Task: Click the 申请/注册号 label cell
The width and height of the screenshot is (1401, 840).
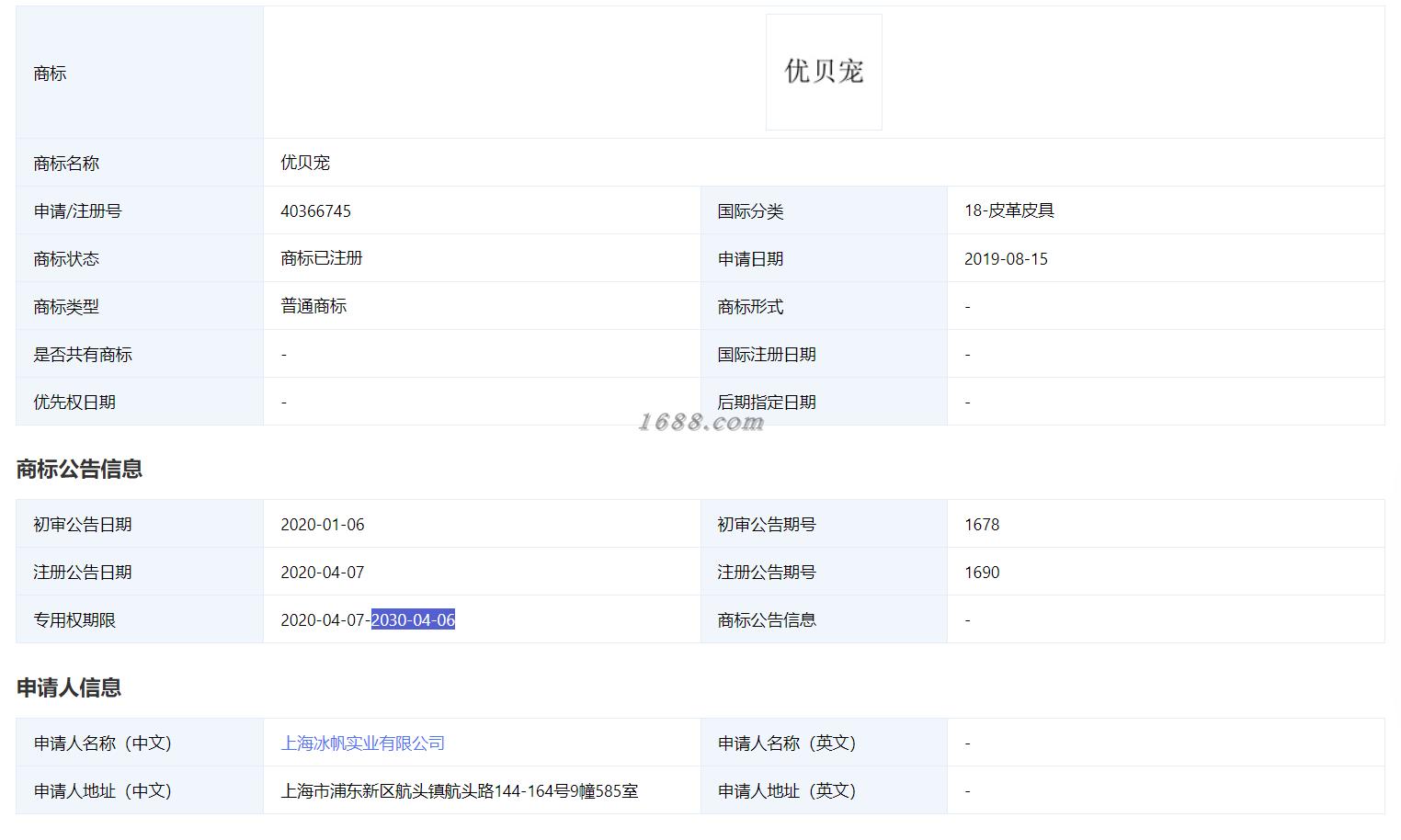Action: pos(140,210)
